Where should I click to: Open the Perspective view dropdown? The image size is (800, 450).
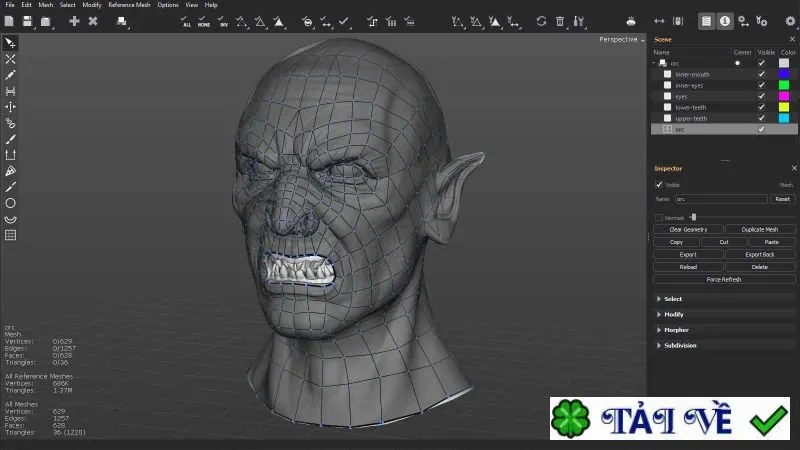[621, 39]
